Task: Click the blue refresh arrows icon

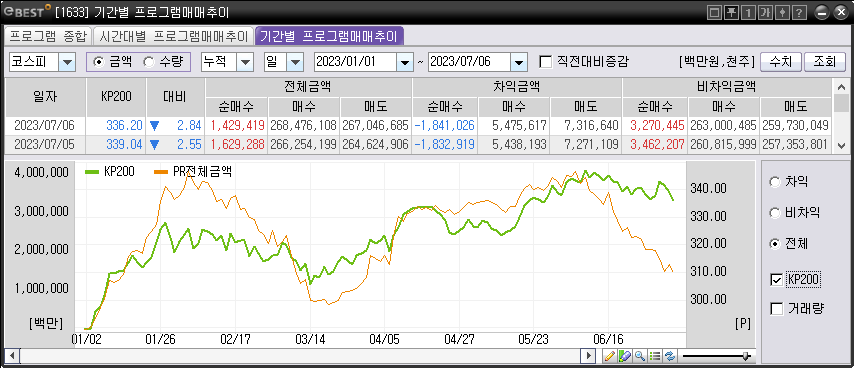Action: 670,356
